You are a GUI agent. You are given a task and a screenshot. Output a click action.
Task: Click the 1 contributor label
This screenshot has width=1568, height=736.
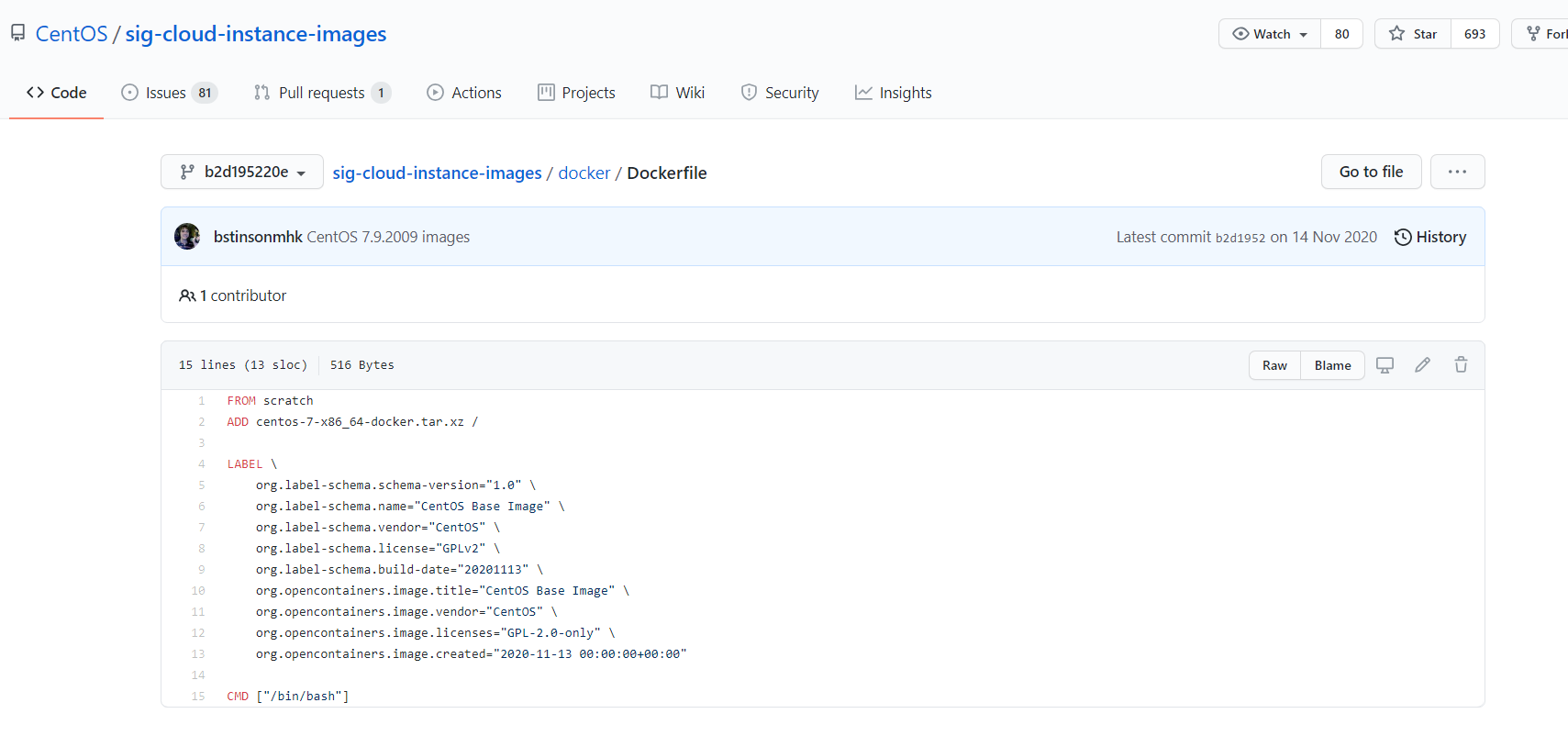[x=233, y=296]
